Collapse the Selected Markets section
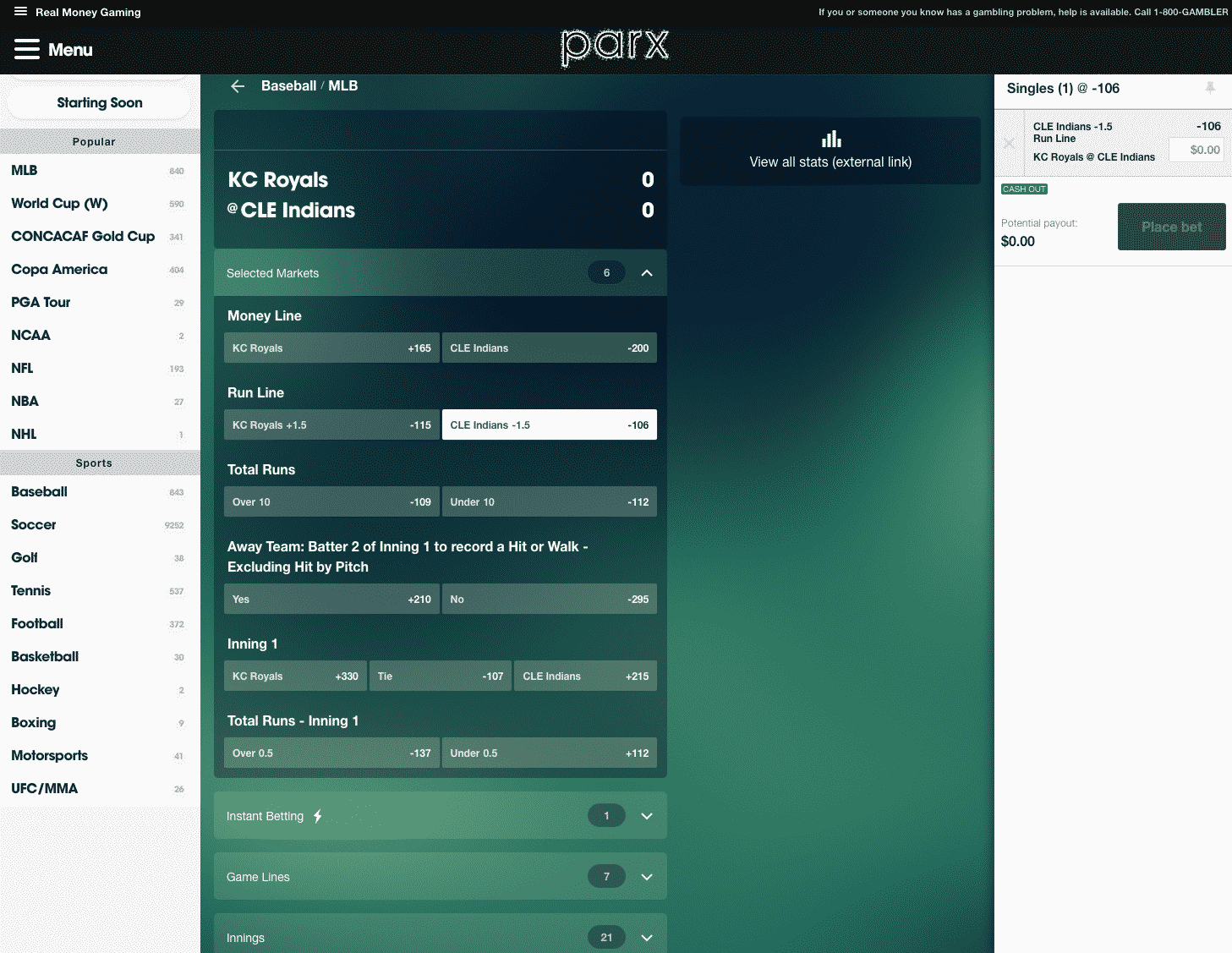This screenshot has width=1232, height=953. (x=647, y=273)
